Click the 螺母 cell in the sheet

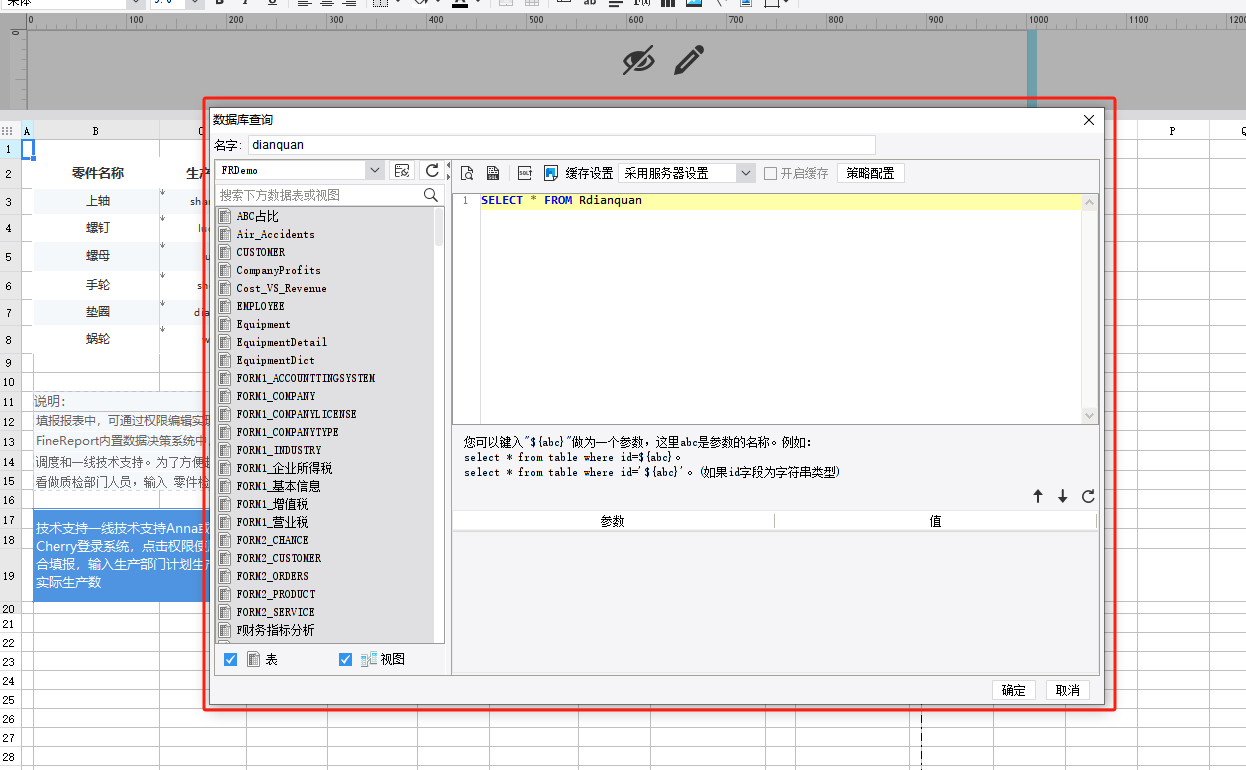point(97,256)
